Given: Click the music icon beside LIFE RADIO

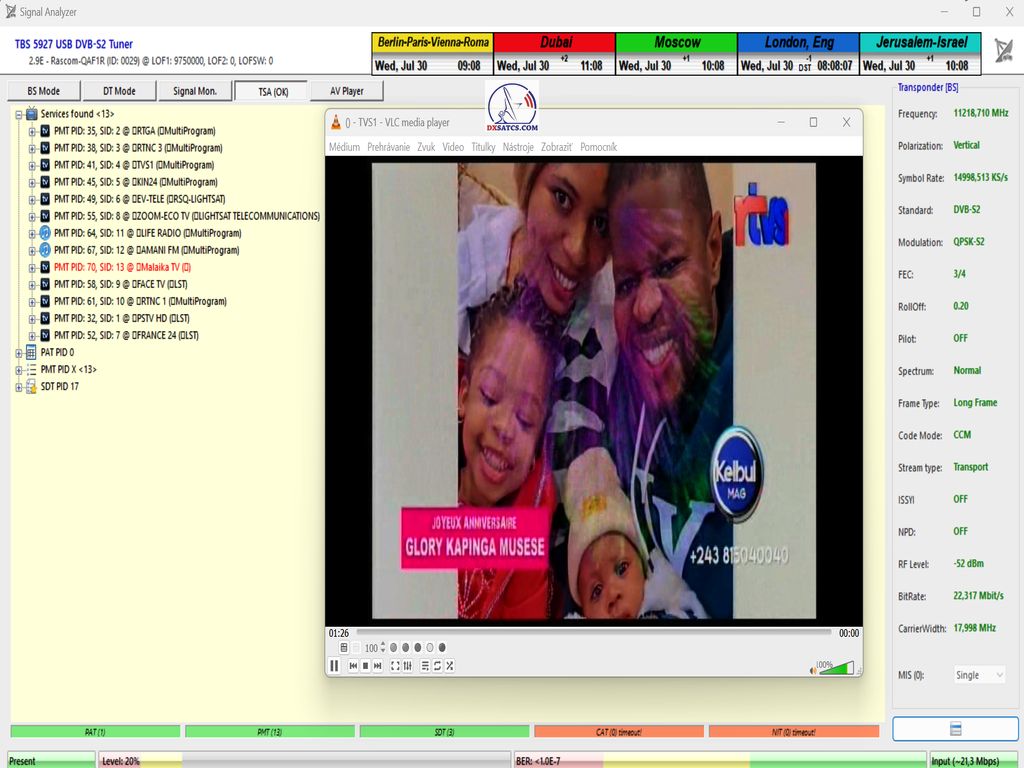Looking at the screenshot, I should 44,233.
